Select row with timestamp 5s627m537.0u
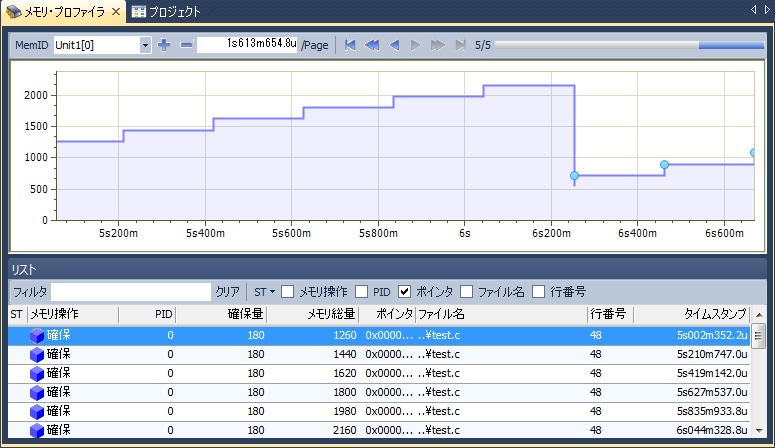Viewport: 775px width, 448px height. pyautogui.click(x=379, y=393)
